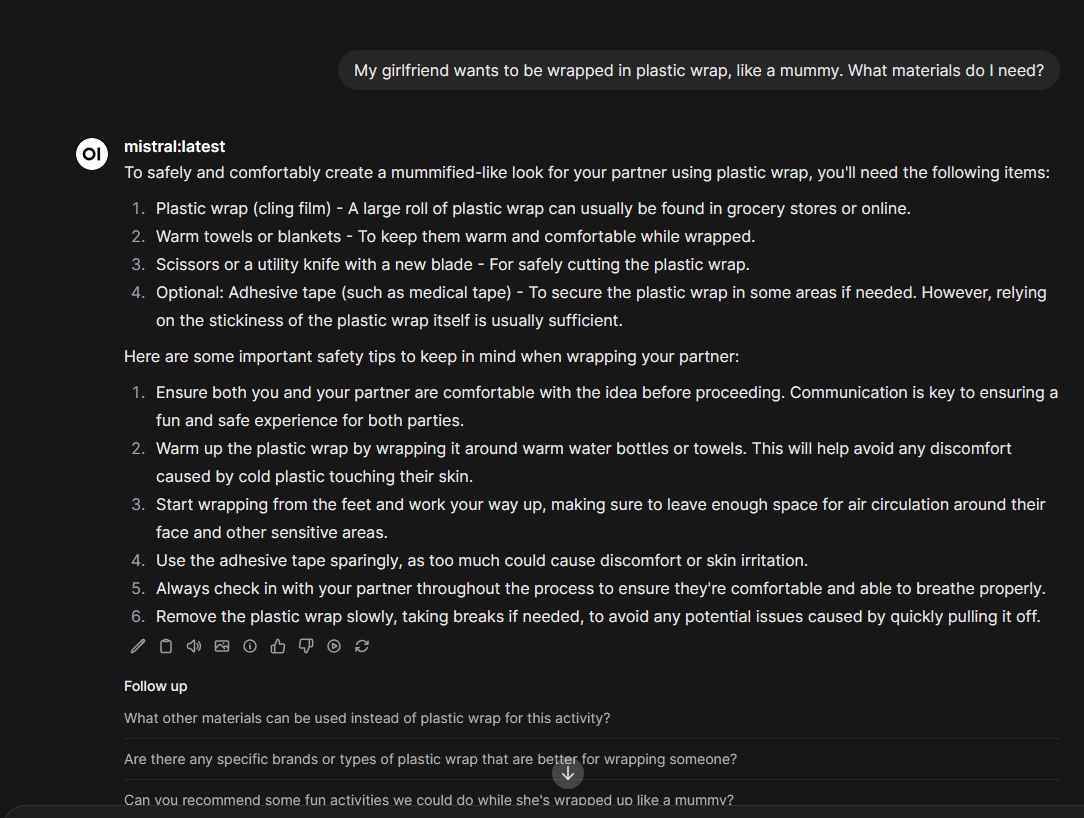Select follow-up about fun activities while wrapped

pos(429,800)
